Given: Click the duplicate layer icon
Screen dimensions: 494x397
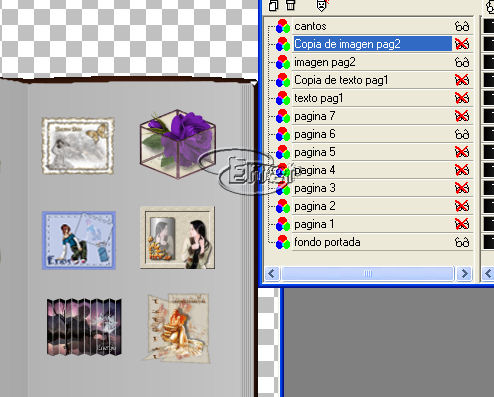Looking at the screenshot, I should (x=273, y=5).
